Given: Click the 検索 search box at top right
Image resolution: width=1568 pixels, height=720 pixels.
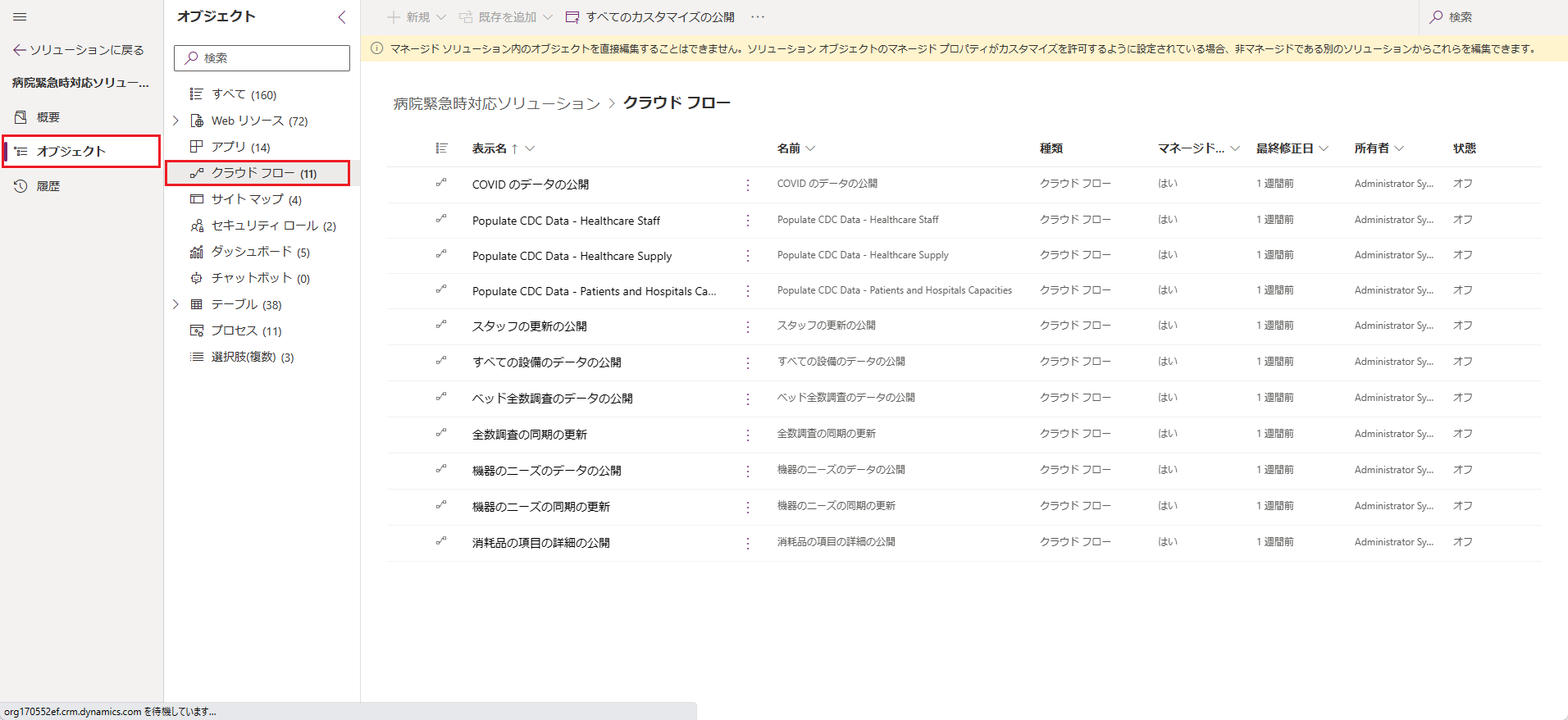Looking at the screenshot, I should 1494,16.
